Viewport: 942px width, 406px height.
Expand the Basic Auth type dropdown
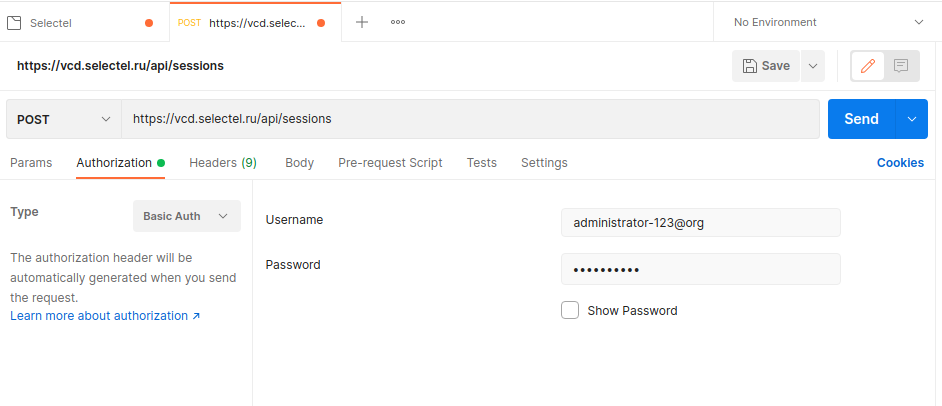[187, 216]
